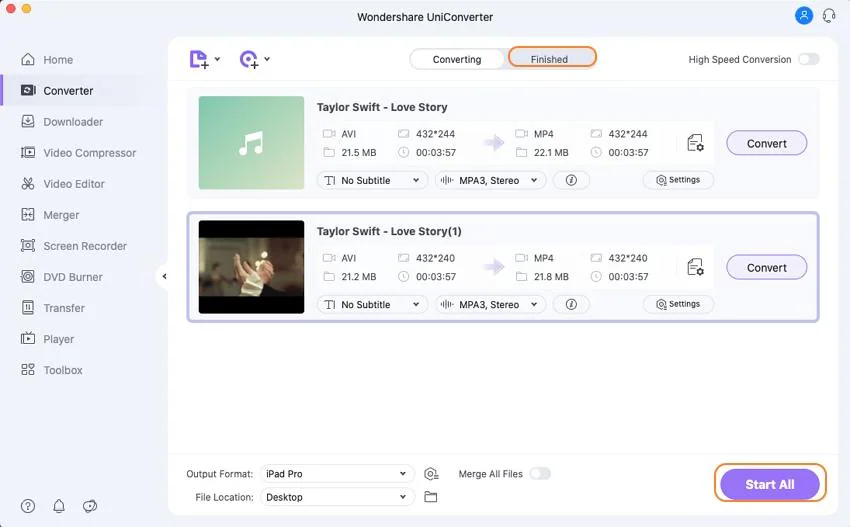Click output format custom settings gear icon
Screen dimensions: 850x527
coord(431,473)
